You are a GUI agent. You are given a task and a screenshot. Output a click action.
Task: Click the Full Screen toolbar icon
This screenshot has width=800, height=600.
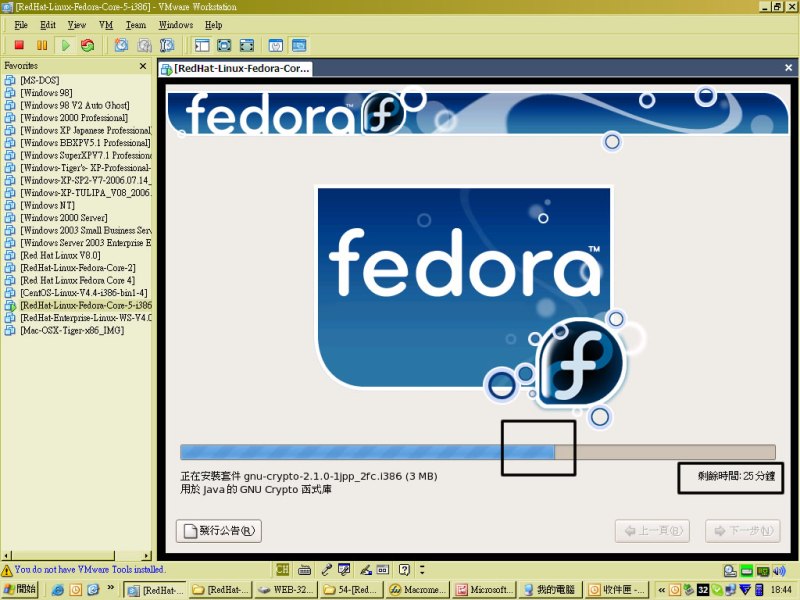tap(224, 45)
